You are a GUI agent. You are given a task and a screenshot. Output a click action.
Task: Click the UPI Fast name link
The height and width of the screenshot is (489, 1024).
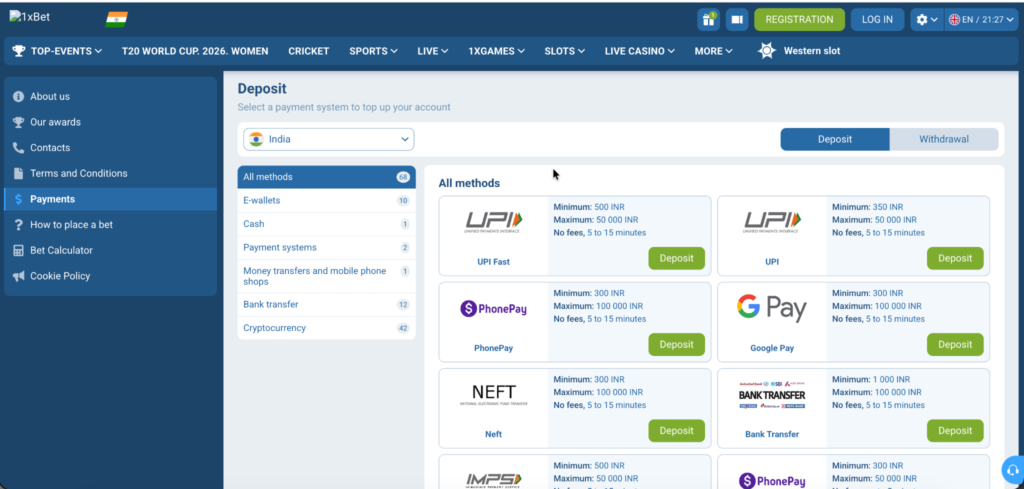(x=493, y=262)
